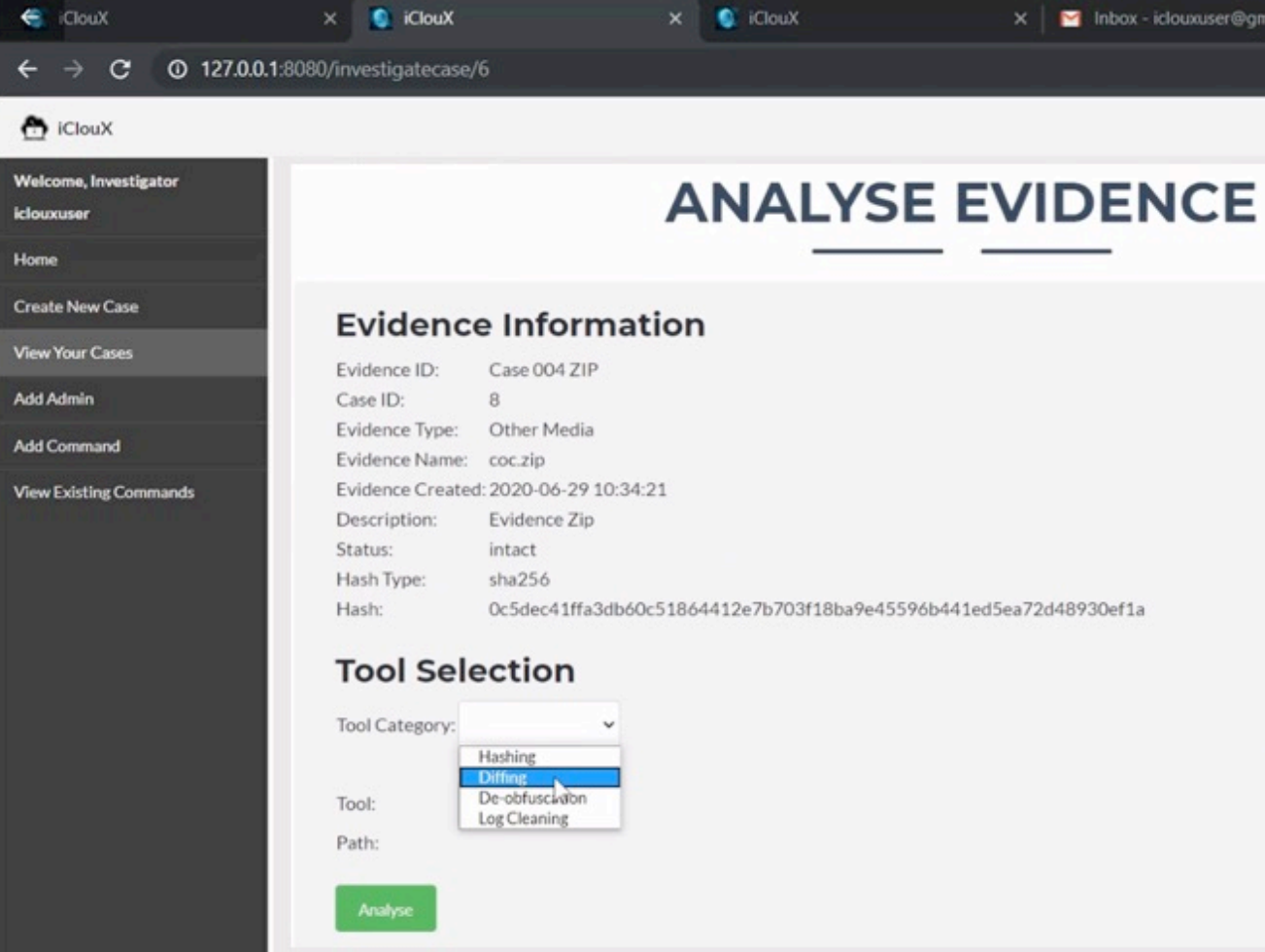
Task: Click the hash value starting 0c5dec41
Action: coord(816,609)
